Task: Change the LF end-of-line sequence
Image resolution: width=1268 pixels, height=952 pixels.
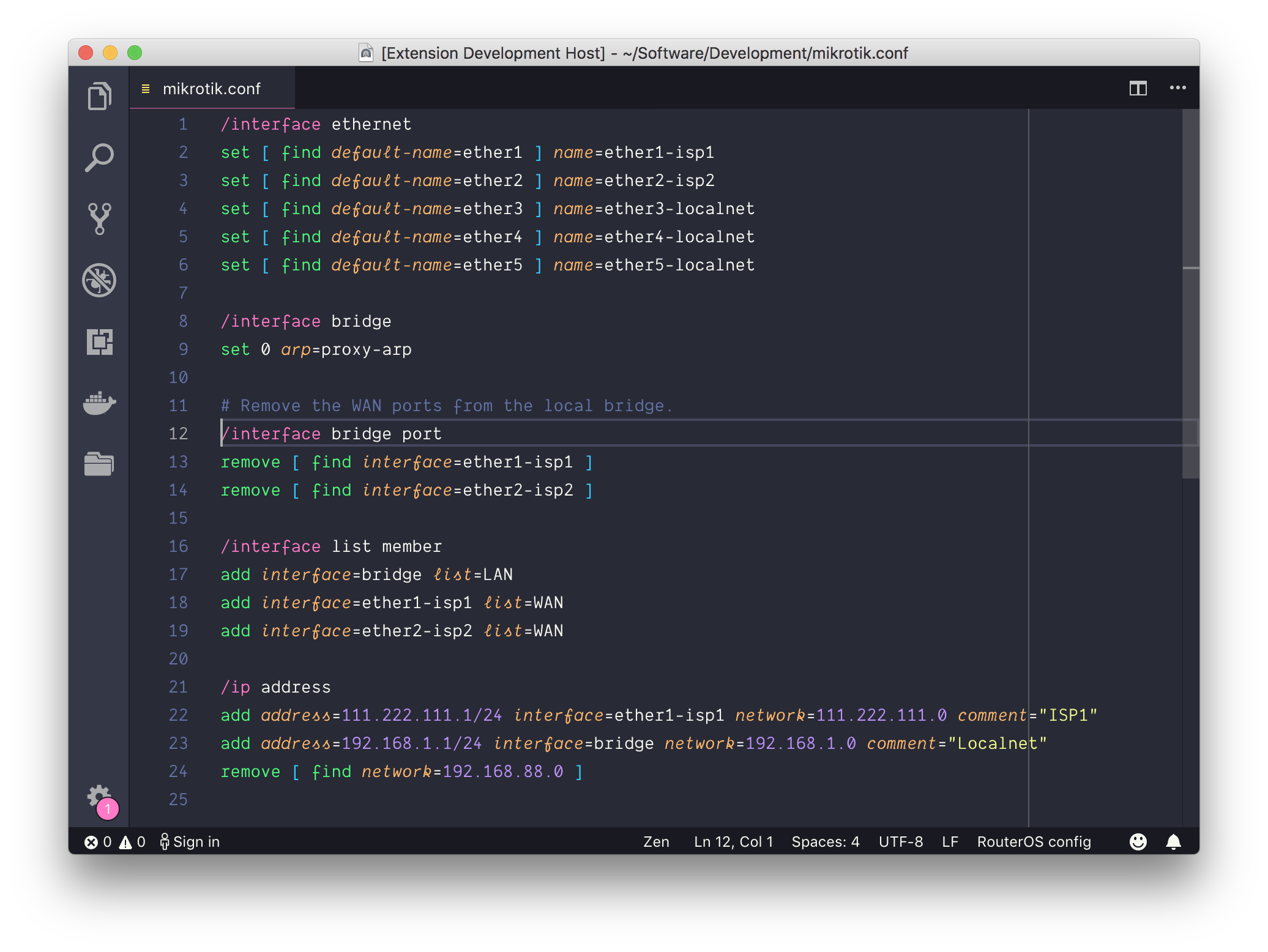Action: coord(950,842)
